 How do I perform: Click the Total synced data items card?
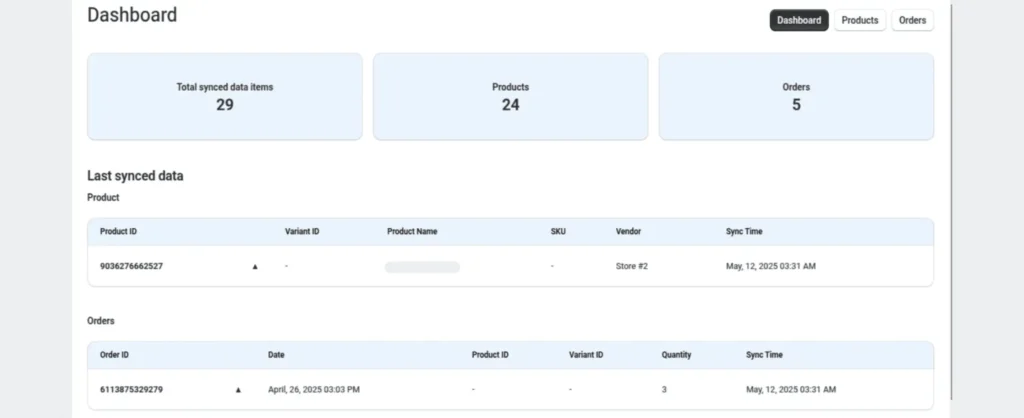click(x=225, y=96)
